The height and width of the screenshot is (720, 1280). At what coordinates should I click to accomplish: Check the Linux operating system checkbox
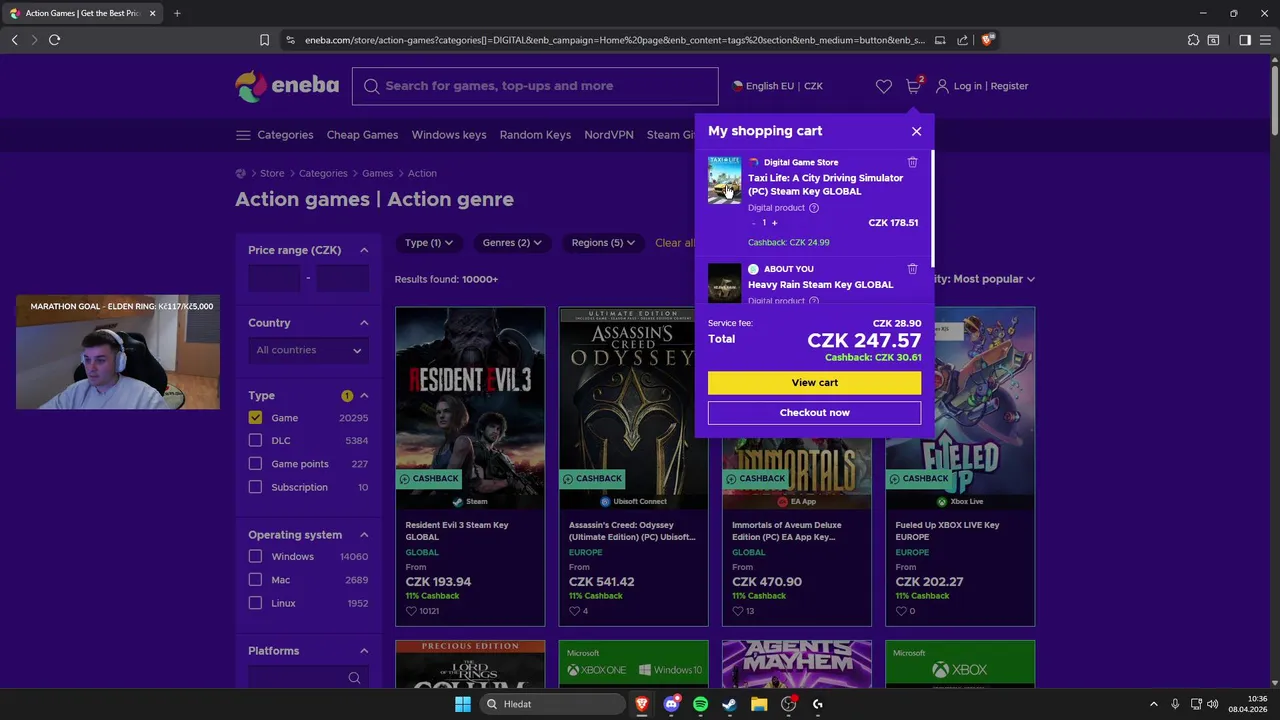[255, 603]
